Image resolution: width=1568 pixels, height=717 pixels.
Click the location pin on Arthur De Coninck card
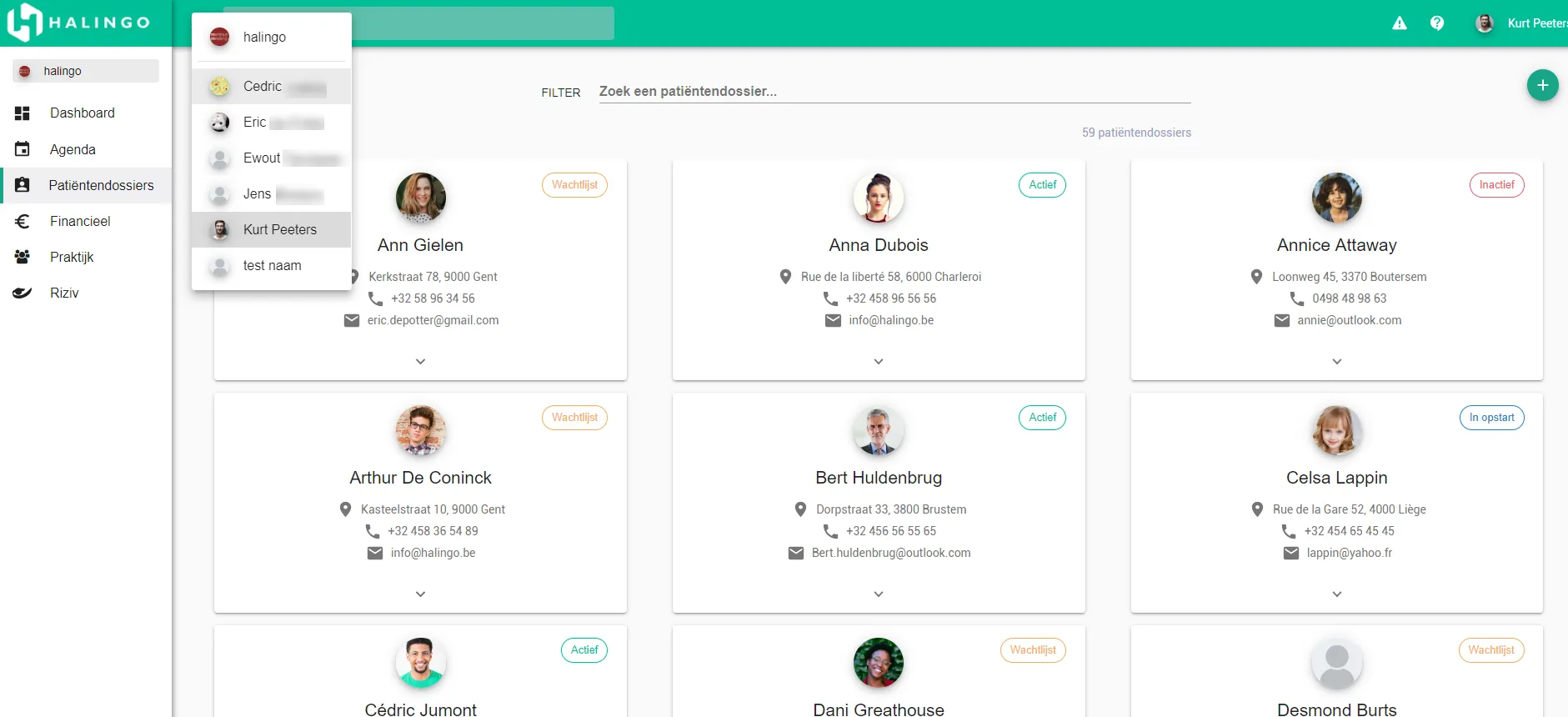pos(345,509)
